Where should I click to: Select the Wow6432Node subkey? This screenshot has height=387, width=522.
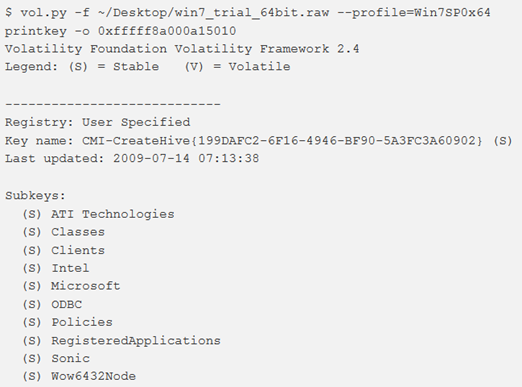[x=93, y=376]
